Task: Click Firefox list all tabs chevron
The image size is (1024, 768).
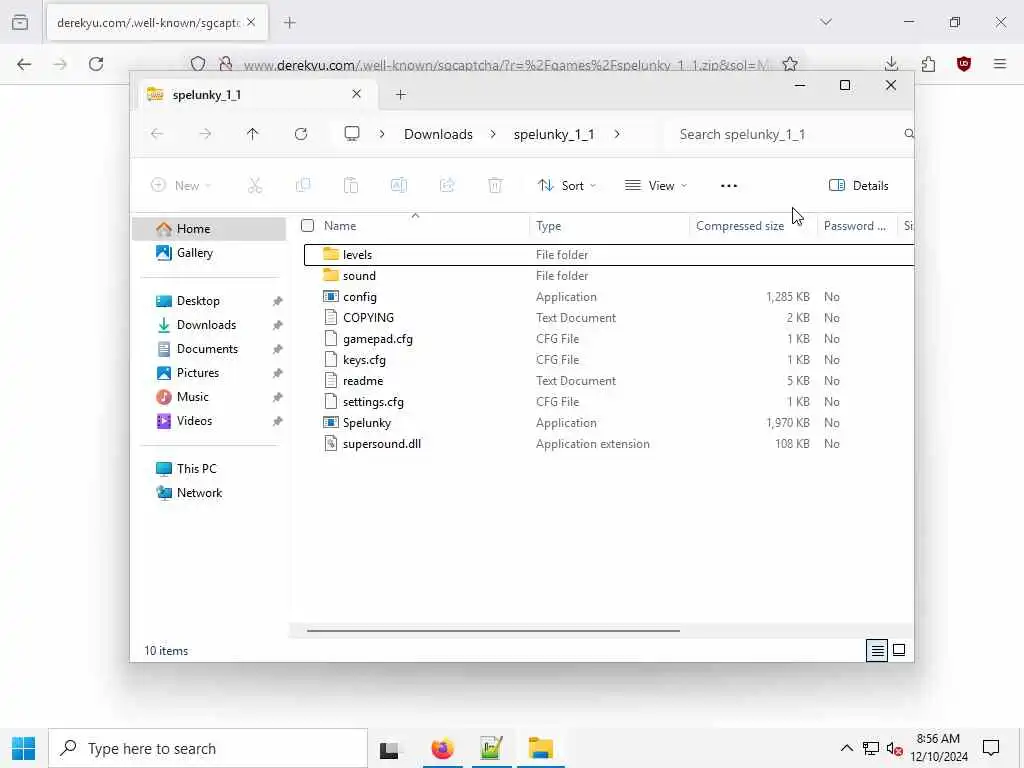Action: 826,22
